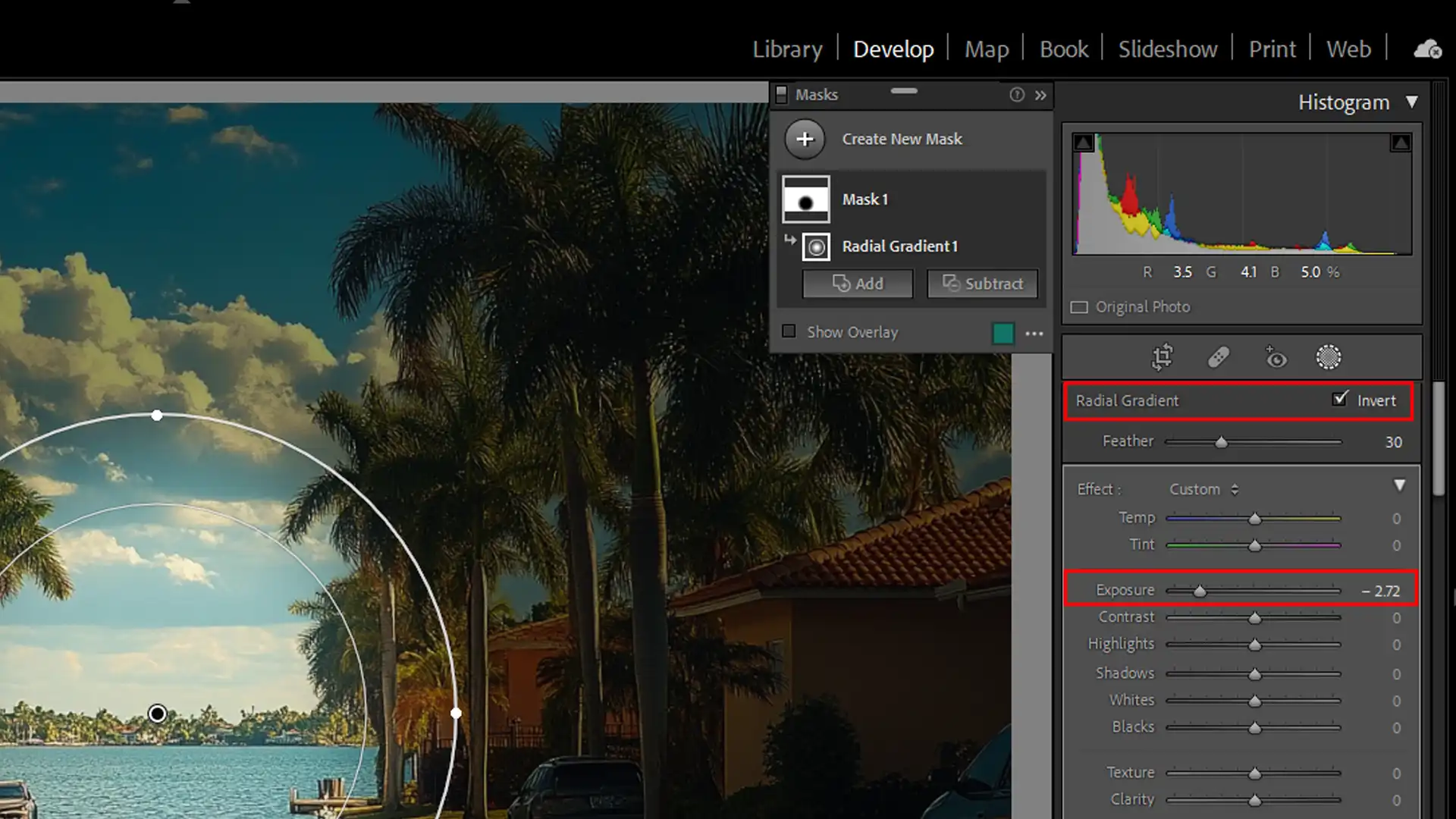Open the Web module
Image resolution: width=1456 pixels, height=819 pixels.
click(1348, 49)
